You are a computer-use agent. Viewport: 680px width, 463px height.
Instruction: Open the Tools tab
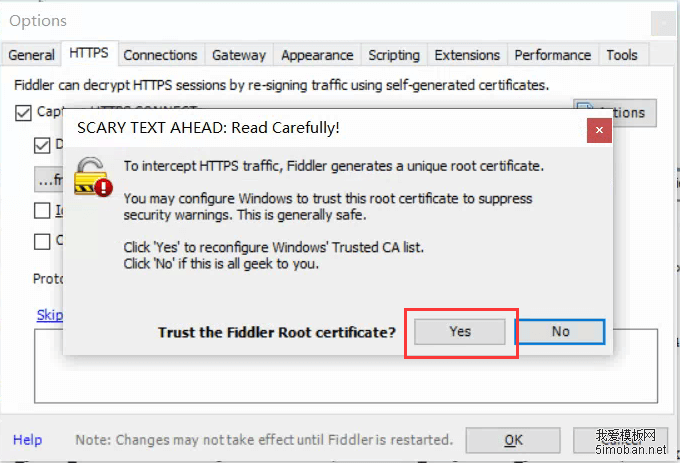pos(622,55)
